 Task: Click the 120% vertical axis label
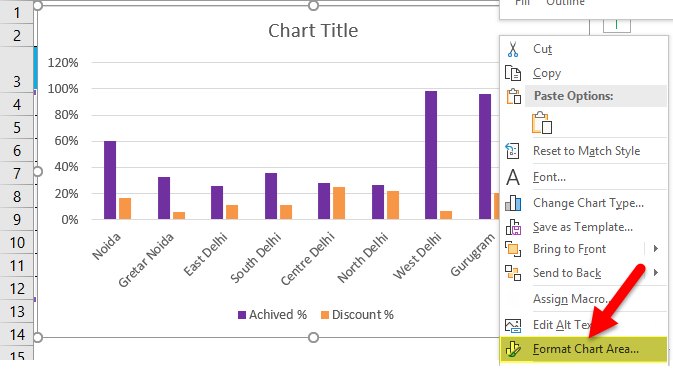tap(63, 63)
